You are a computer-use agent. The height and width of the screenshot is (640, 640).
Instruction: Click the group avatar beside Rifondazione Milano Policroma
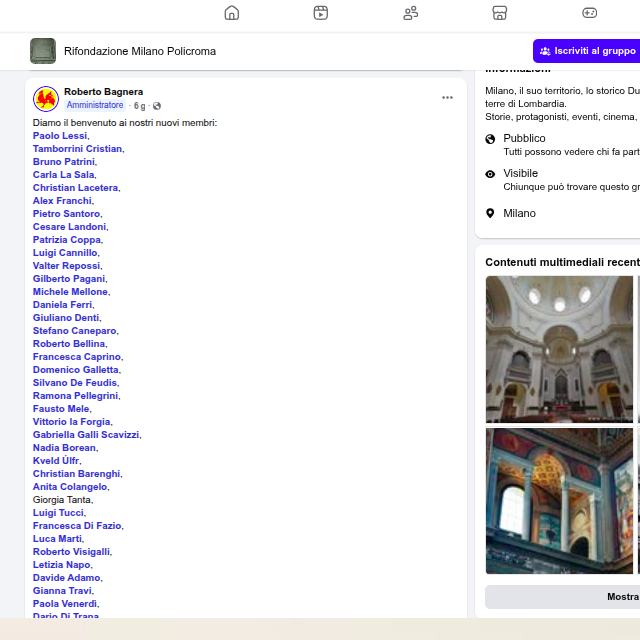43,51
